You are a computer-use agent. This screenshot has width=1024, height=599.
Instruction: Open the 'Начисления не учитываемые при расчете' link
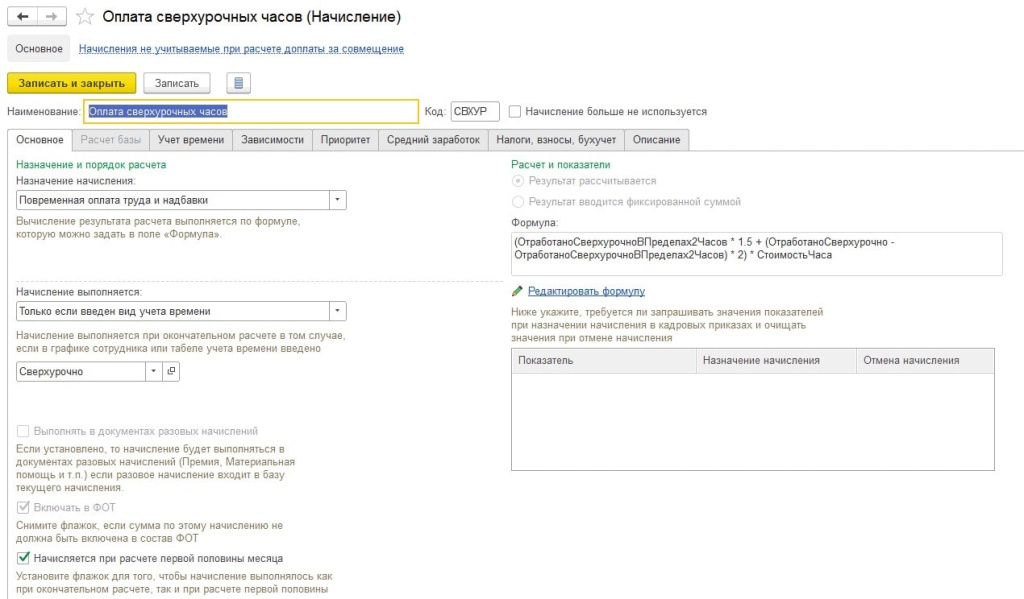coord(241,48)
